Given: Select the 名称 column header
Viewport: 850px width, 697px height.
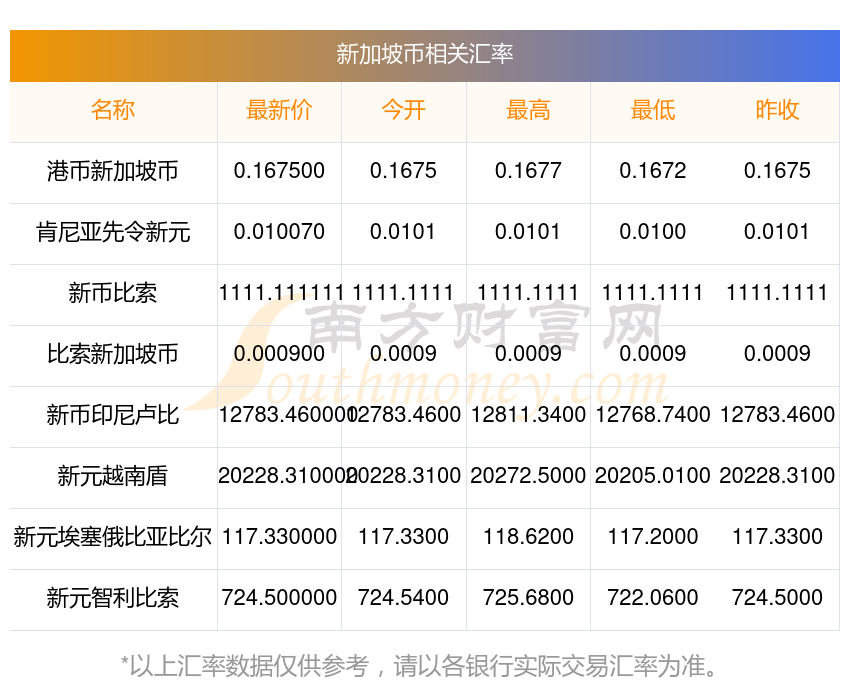Looking at the screenshot, I should 113,110.
